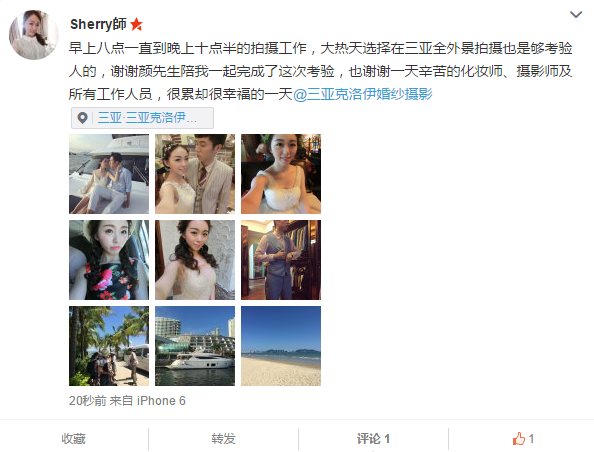594x452 pixels.
Task: Click the Sherry師 profile avatar
Action: pyautogui.click(x=34, y=34)
